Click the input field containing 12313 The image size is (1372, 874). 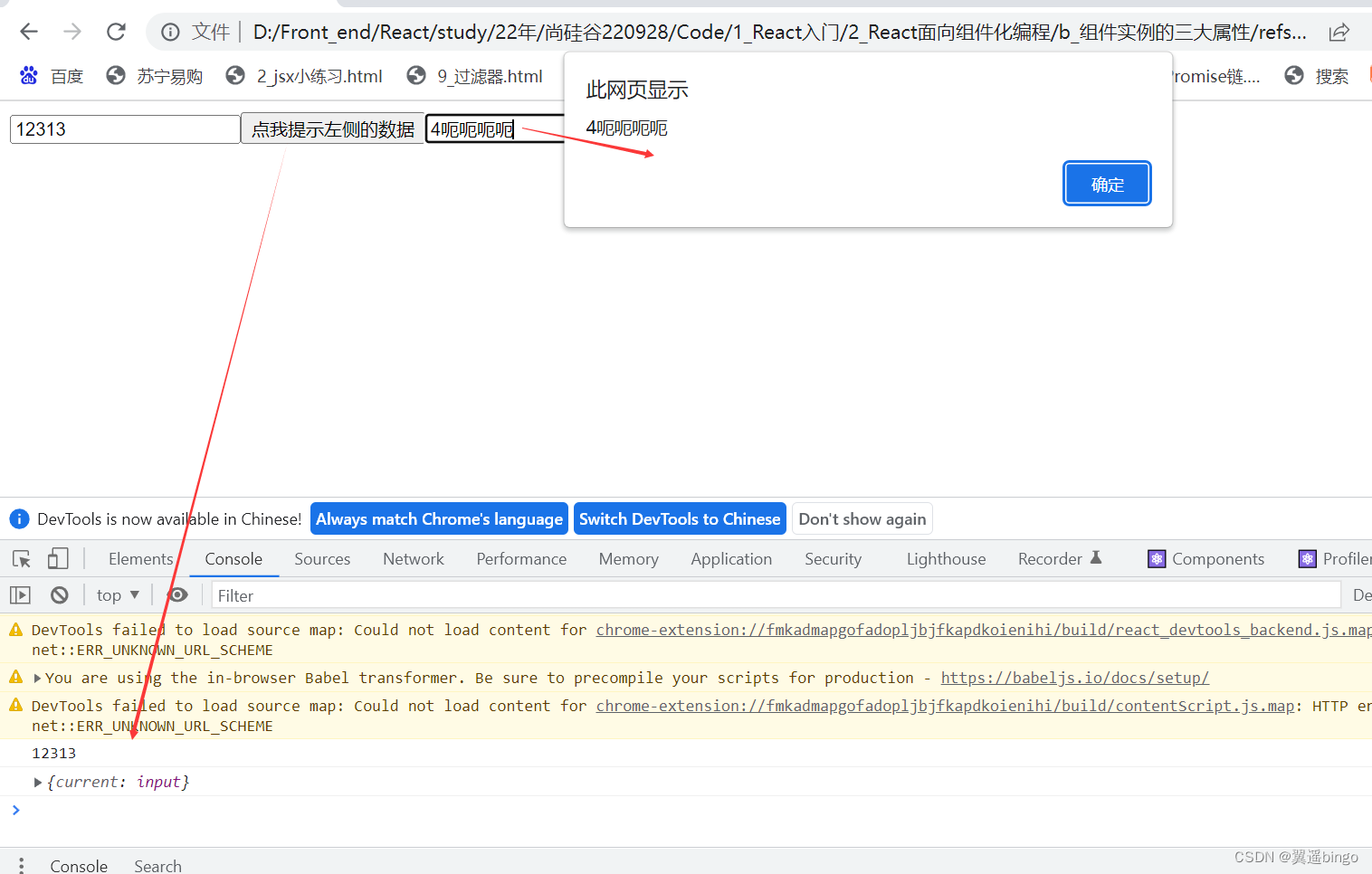point(125,129)
